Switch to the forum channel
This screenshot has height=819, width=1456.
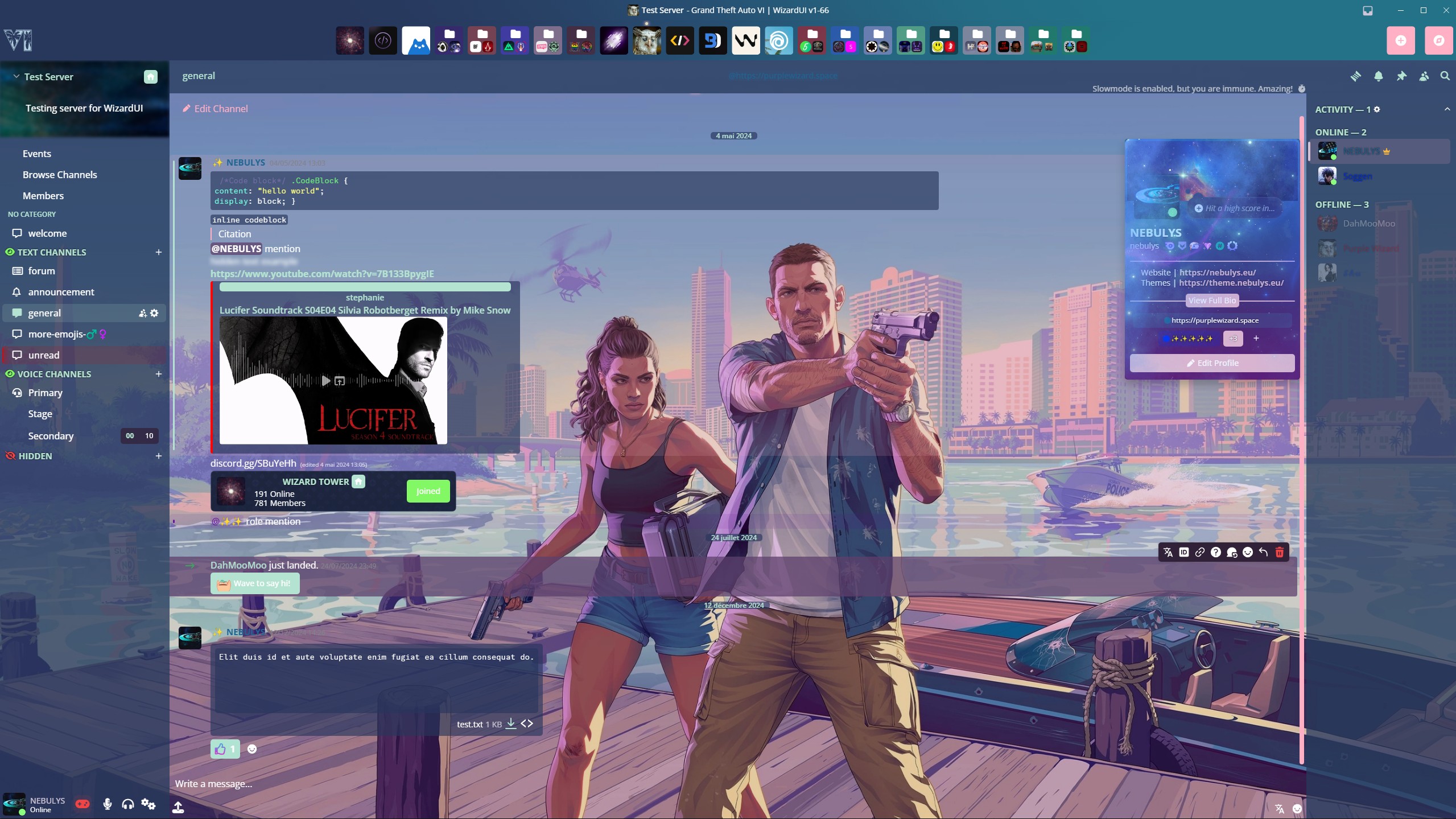pyautogui.click(x=84, y=271)
